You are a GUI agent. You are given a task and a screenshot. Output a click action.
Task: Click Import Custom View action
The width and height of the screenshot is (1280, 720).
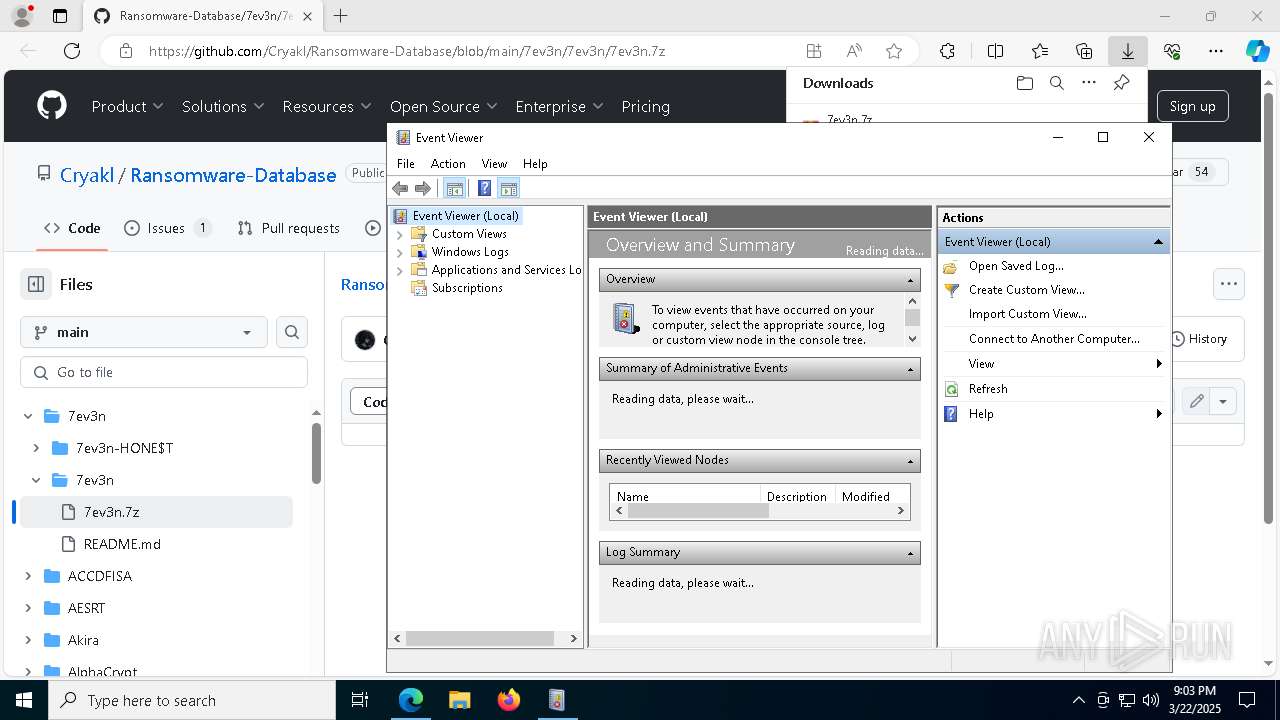pos(1027,313)
